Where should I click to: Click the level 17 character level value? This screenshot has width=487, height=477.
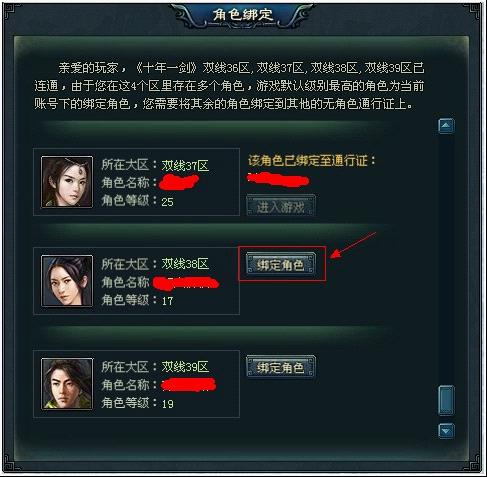167,301
